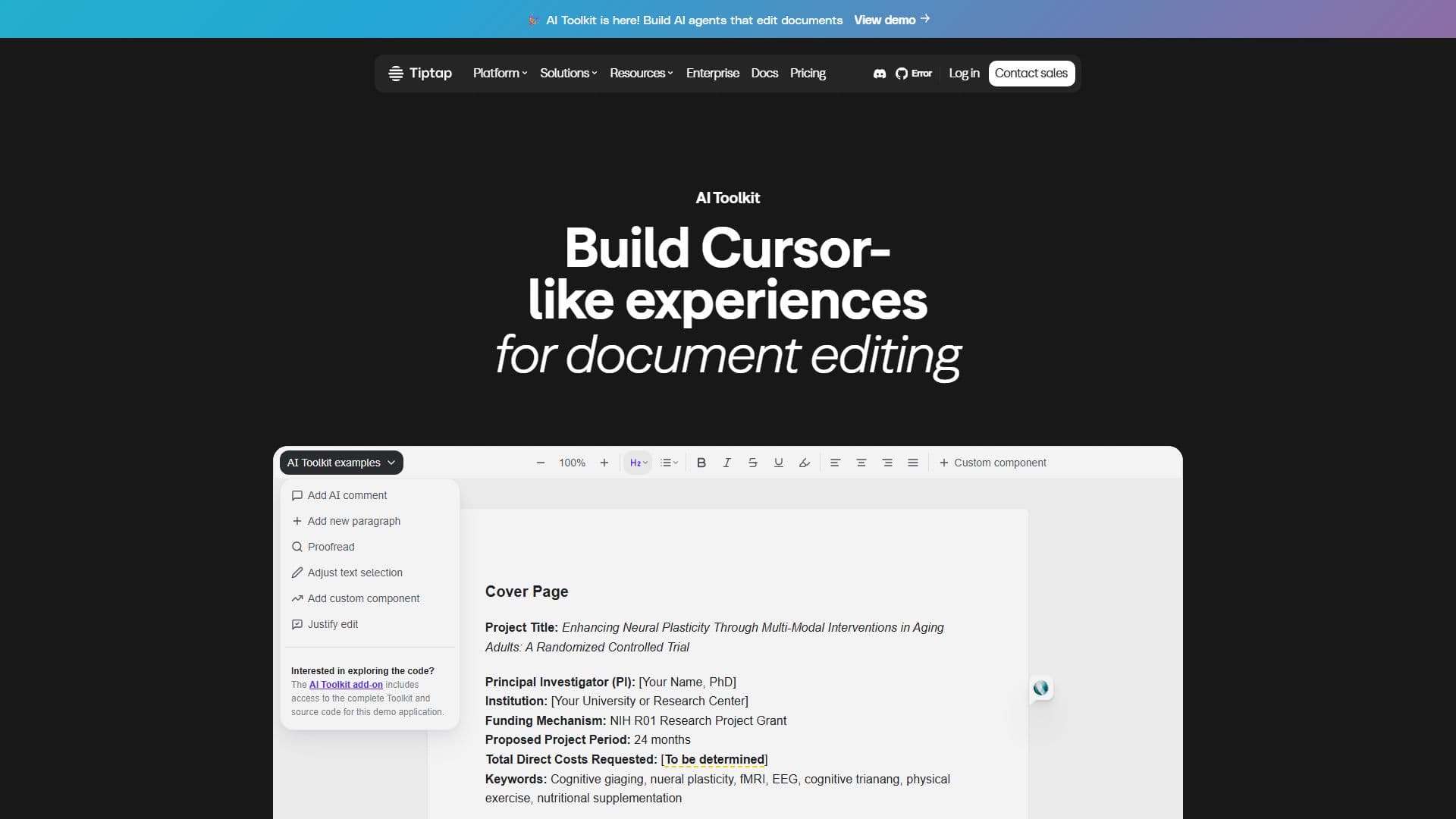The width and height of the screenshot is (1456, 819).
Task: Toggle italic formatting
Action: click(726, 463)
